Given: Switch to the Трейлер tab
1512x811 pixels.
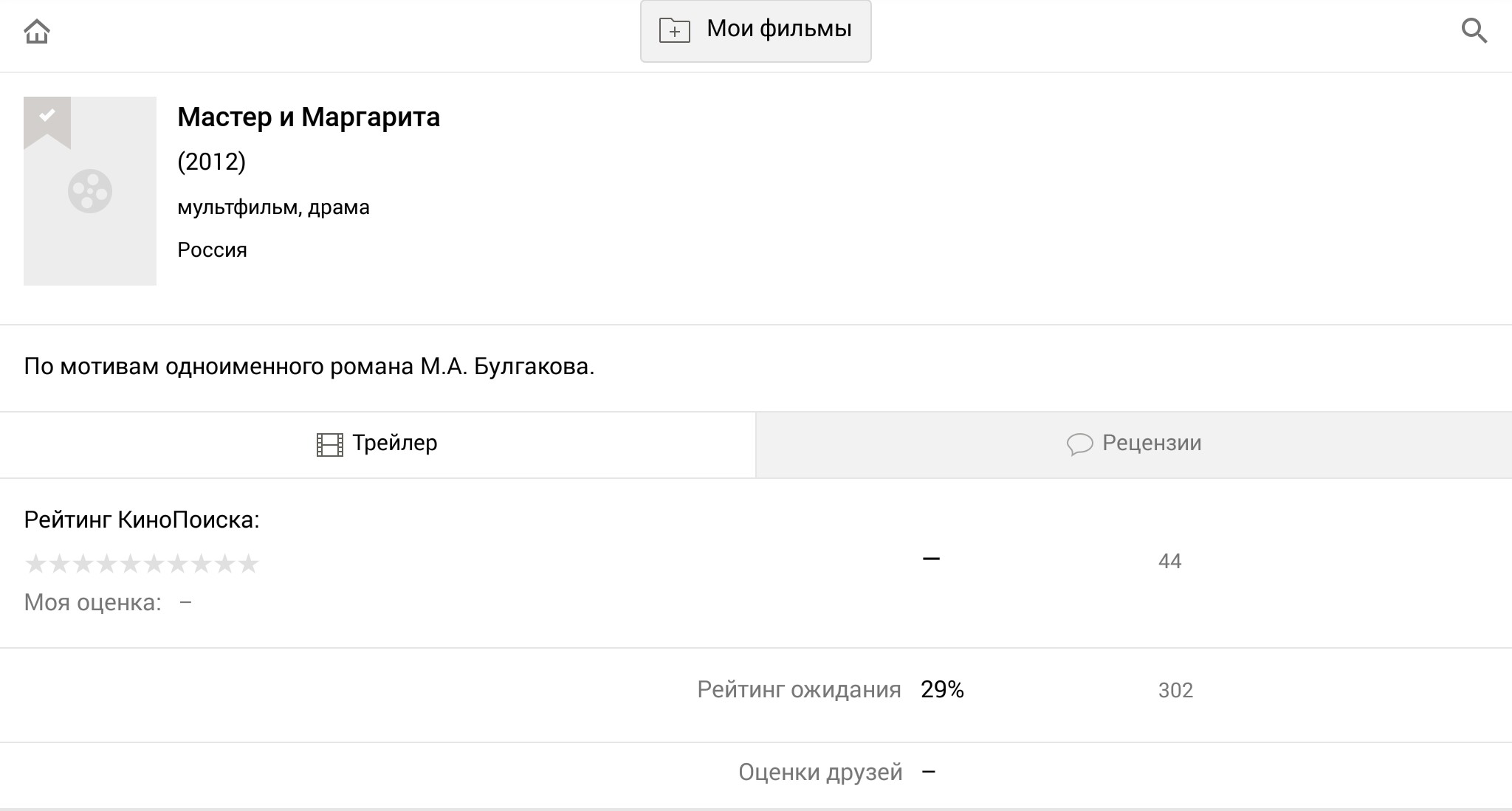Looking at the screenshot, I should (x=378, y=445).
